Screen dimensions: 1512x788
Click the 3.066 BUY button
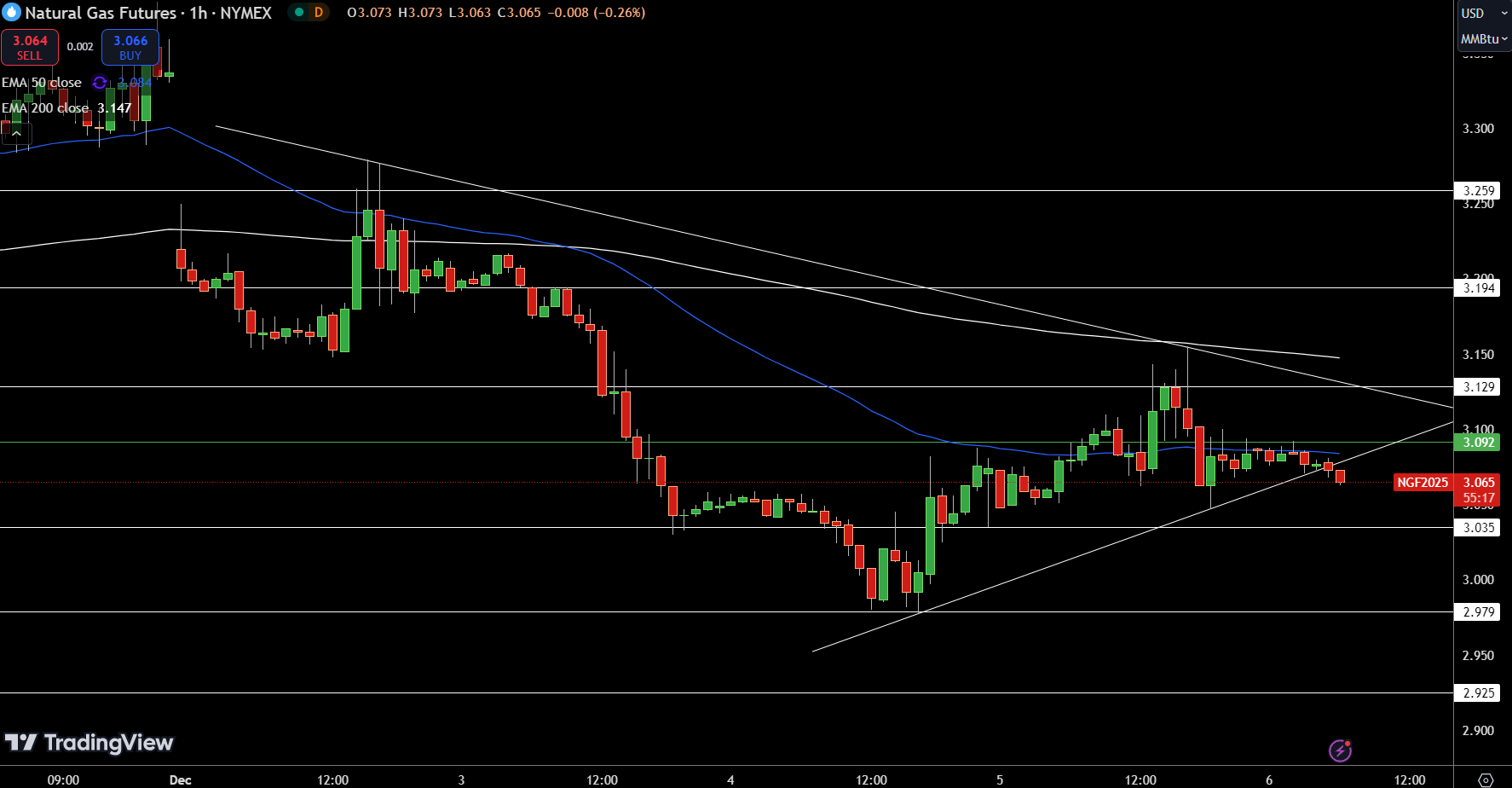pos(130,48)
